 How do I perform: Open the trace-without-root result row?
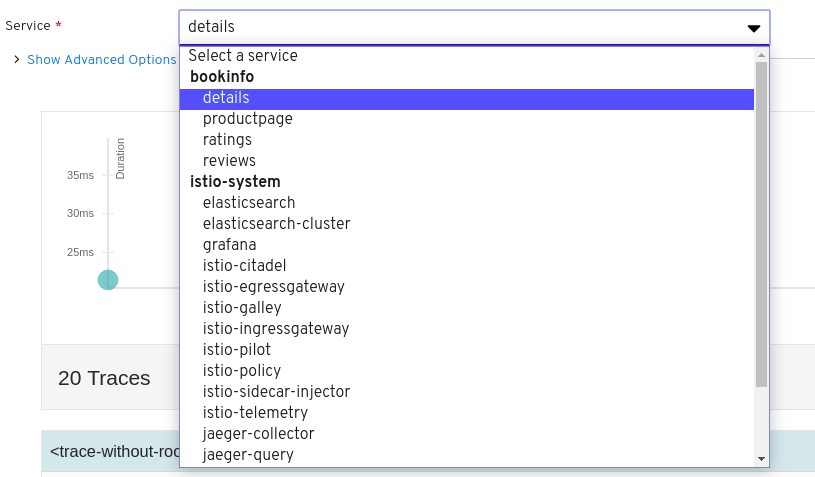[x=111, y=451]
